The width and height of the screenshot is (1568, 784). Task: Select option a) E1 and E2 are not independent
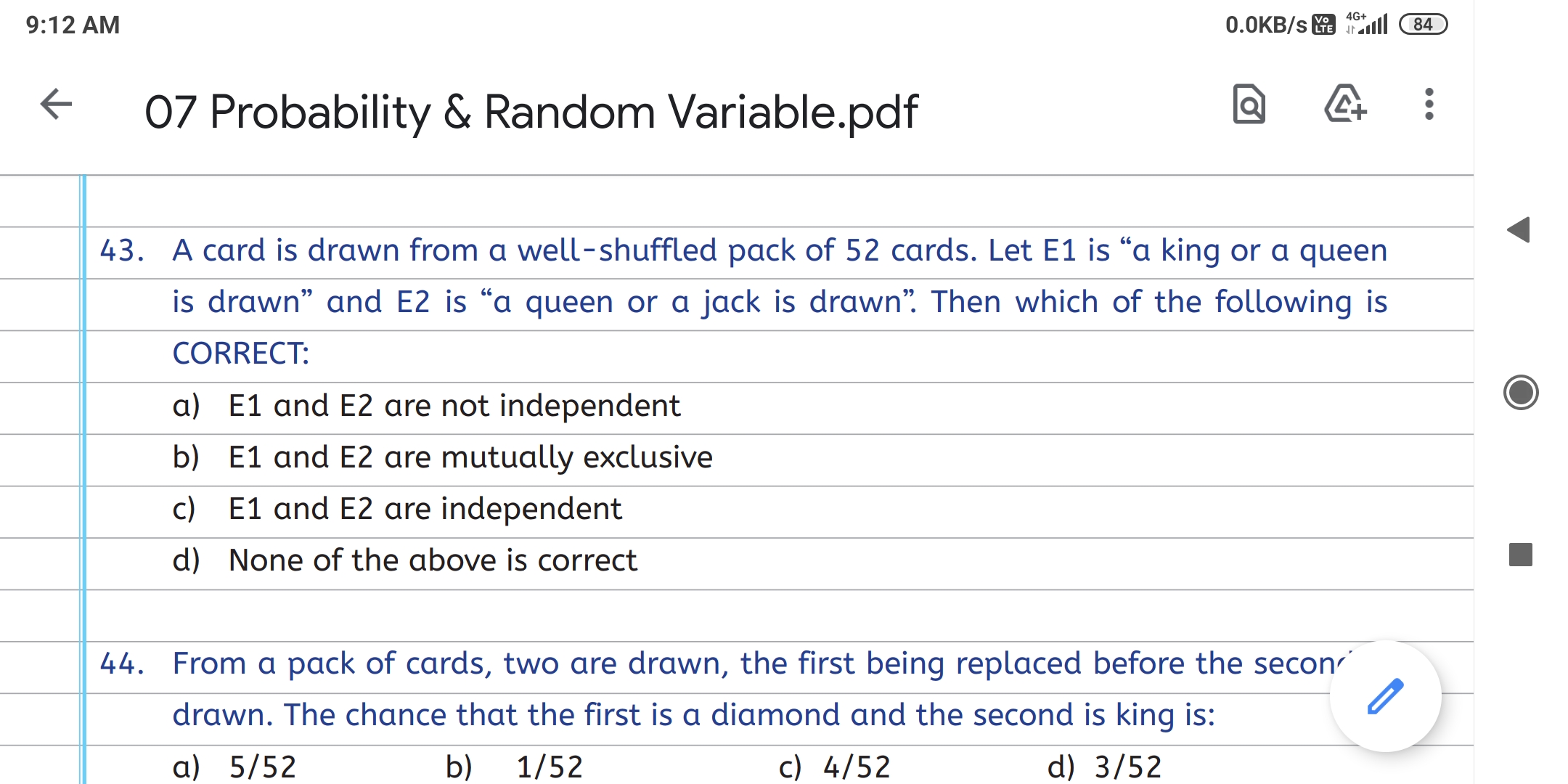[454, 406]
